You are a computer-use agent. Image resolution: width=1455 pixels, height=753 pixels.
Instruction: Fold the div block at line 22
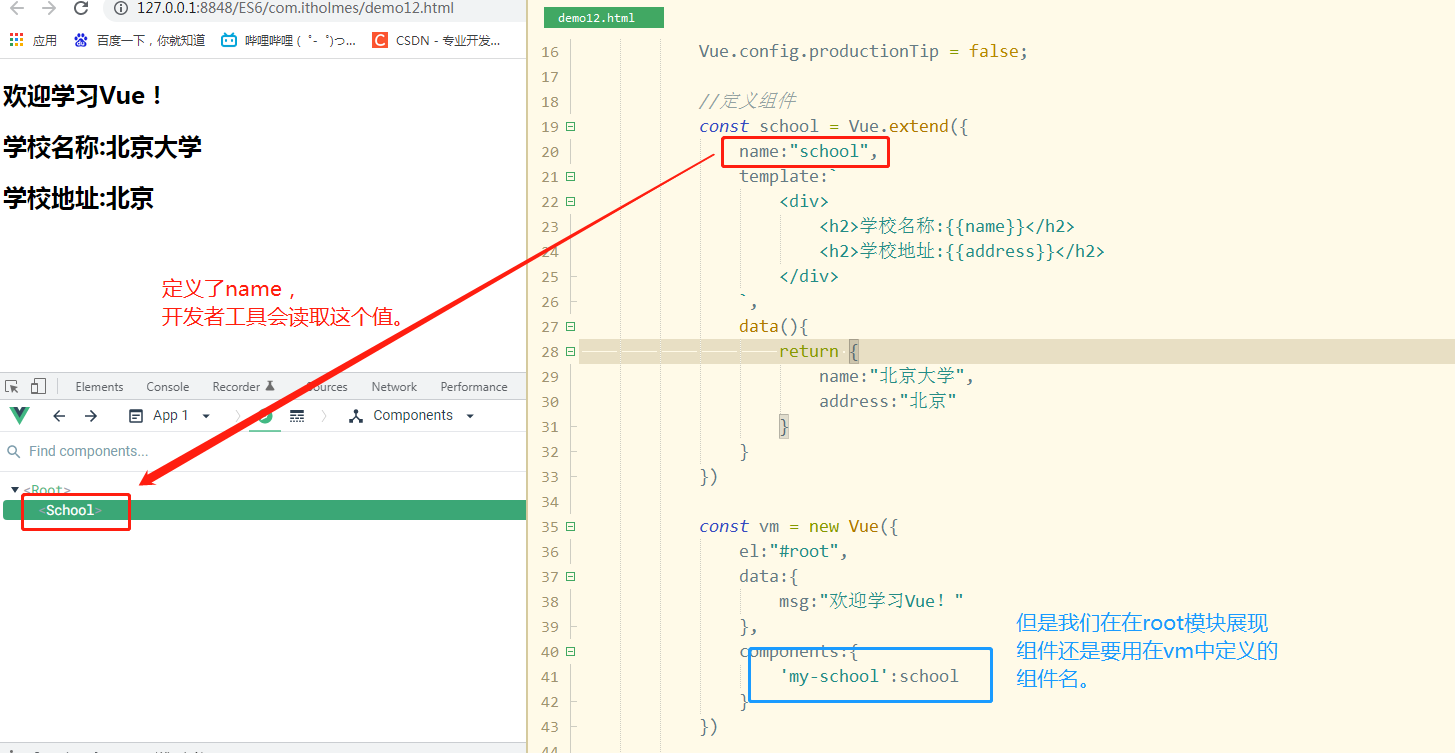pyautogui.click(x=570, y=201)
